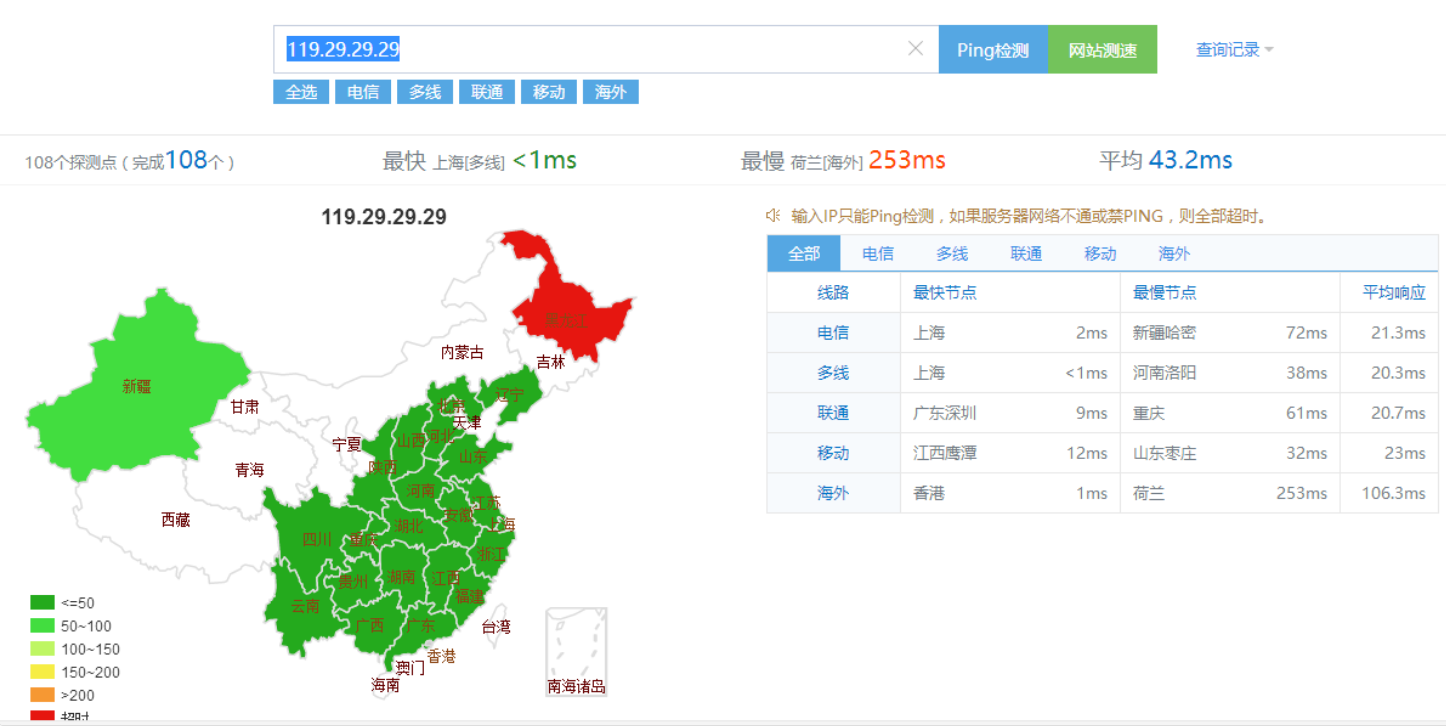Viewport: 1446px width, 728px height.
Task: Toggle the 全选 filter tag
Action: click(301, 92)
